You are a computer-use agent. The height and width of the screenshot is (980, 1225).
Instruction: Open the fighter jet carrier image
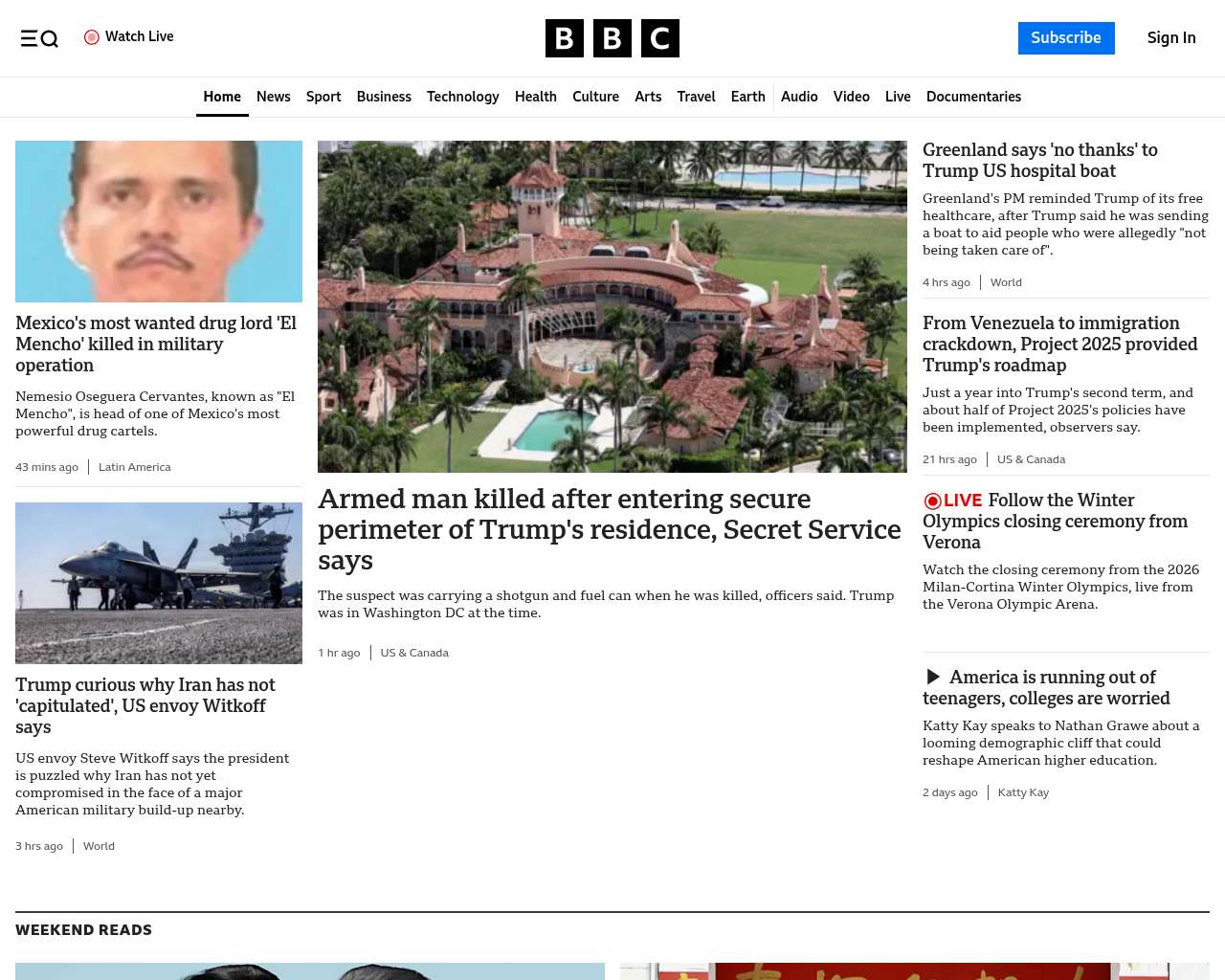(x=159, y=583)
